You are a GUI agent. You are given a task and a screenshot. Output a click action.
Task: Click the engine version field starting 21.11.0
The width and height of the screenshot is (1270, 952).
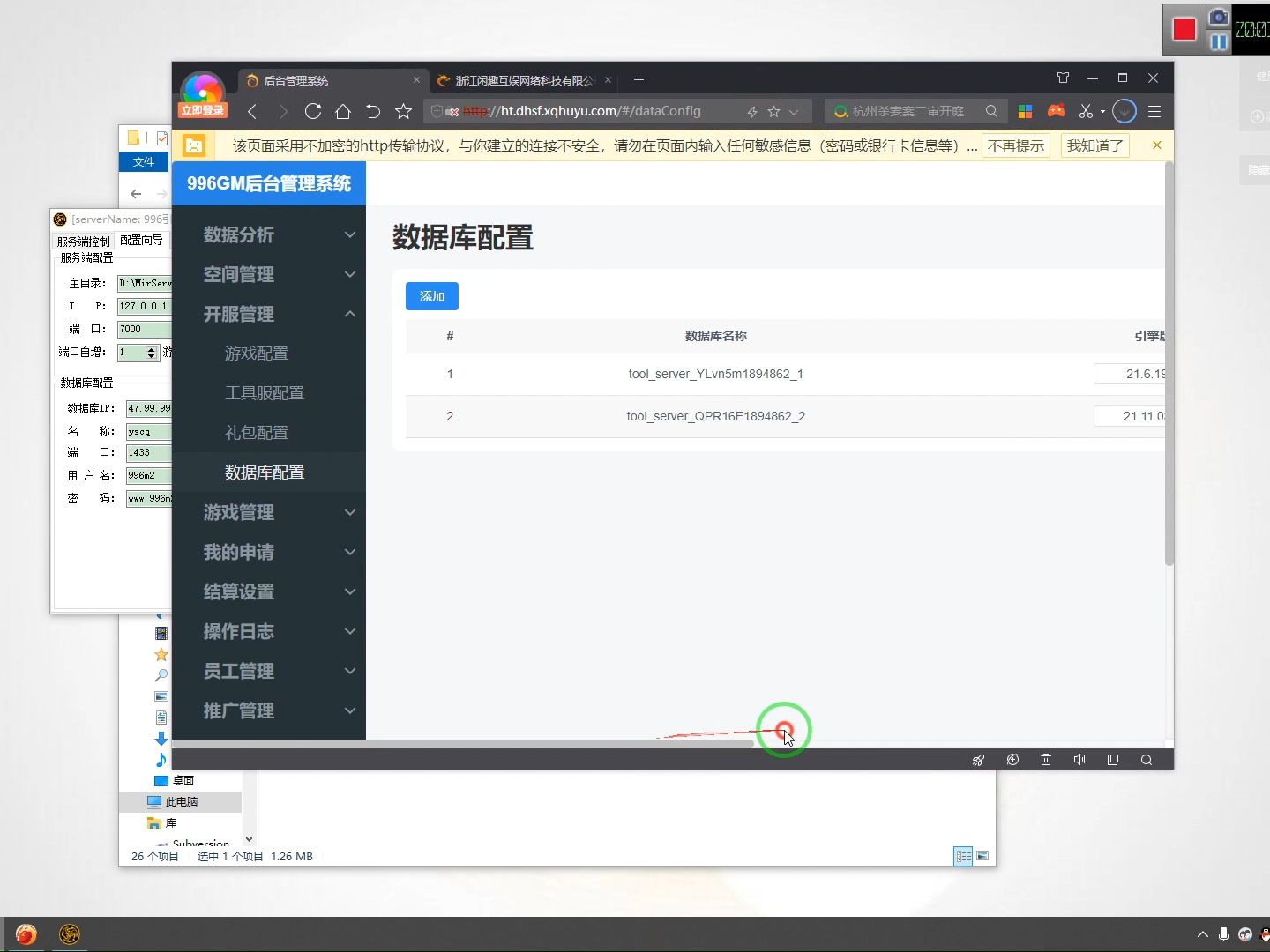1130,416
